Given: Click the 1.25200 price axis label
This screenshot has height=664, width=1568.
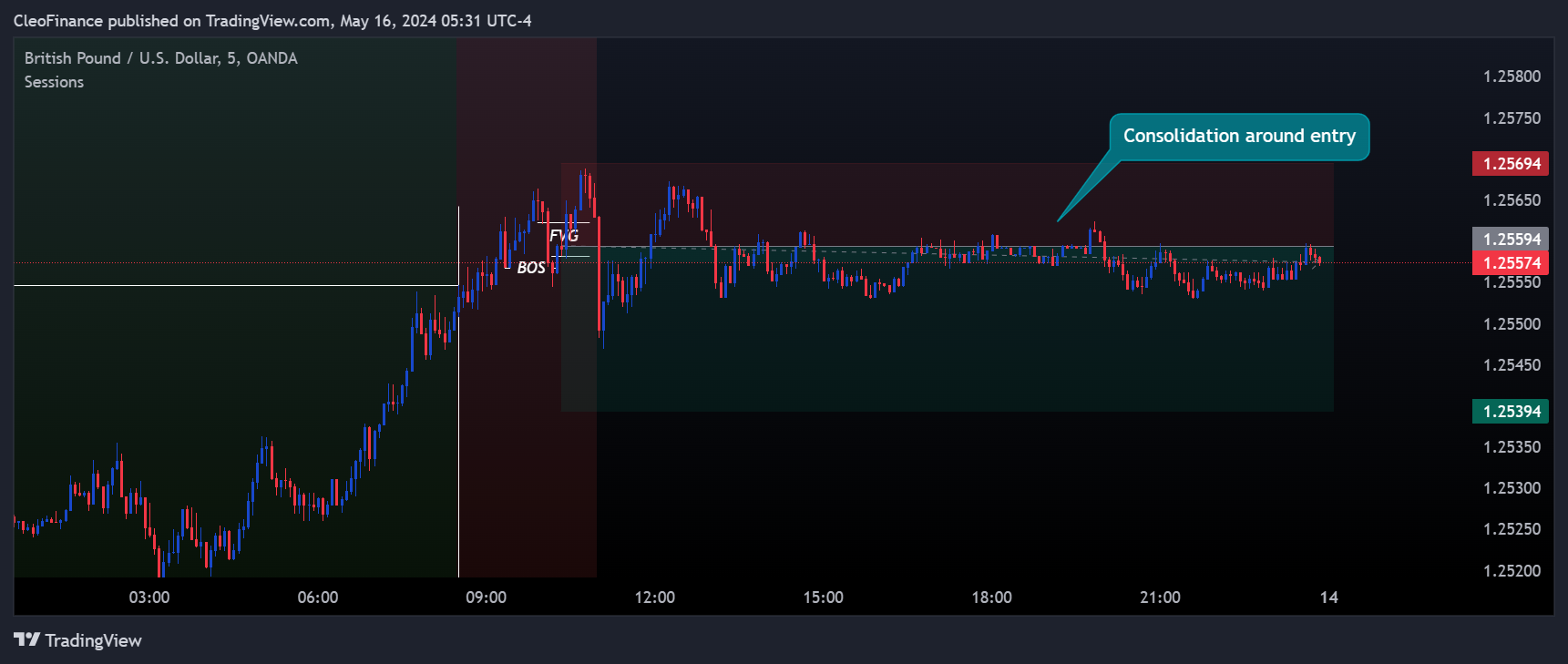Looking at the screenshot, I should [1512, 571].
